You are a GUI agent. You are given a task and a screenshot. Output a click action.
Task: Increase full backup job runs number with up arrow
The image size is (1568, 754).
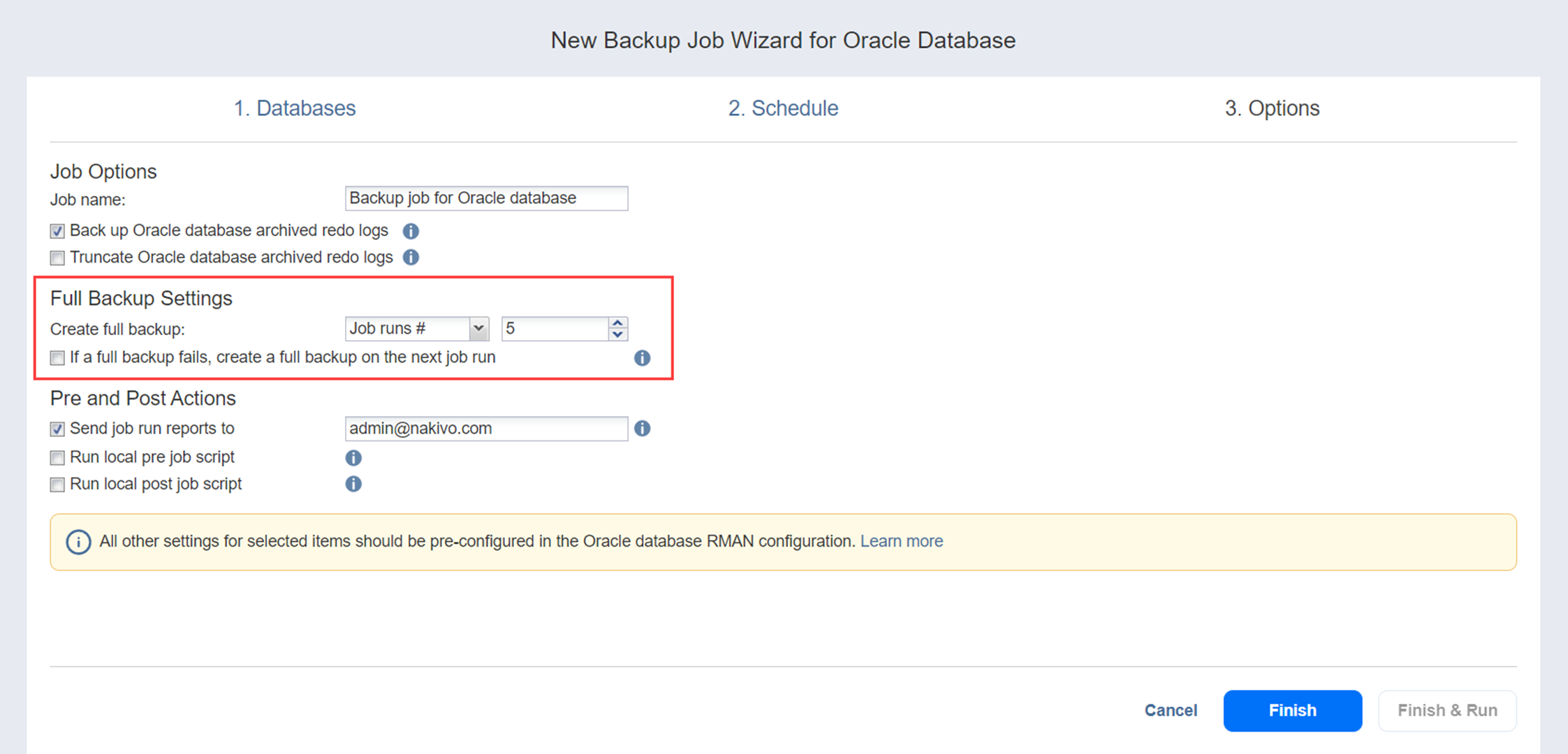pos(617,323)
